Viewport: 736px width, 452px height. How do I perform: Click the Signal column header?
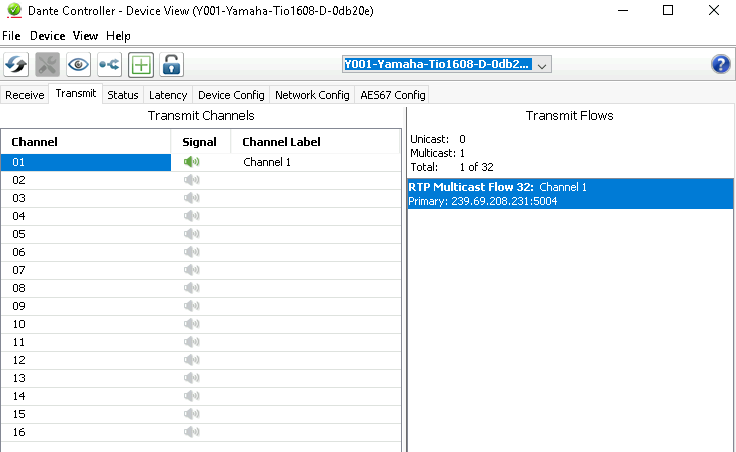coord(200,142)
